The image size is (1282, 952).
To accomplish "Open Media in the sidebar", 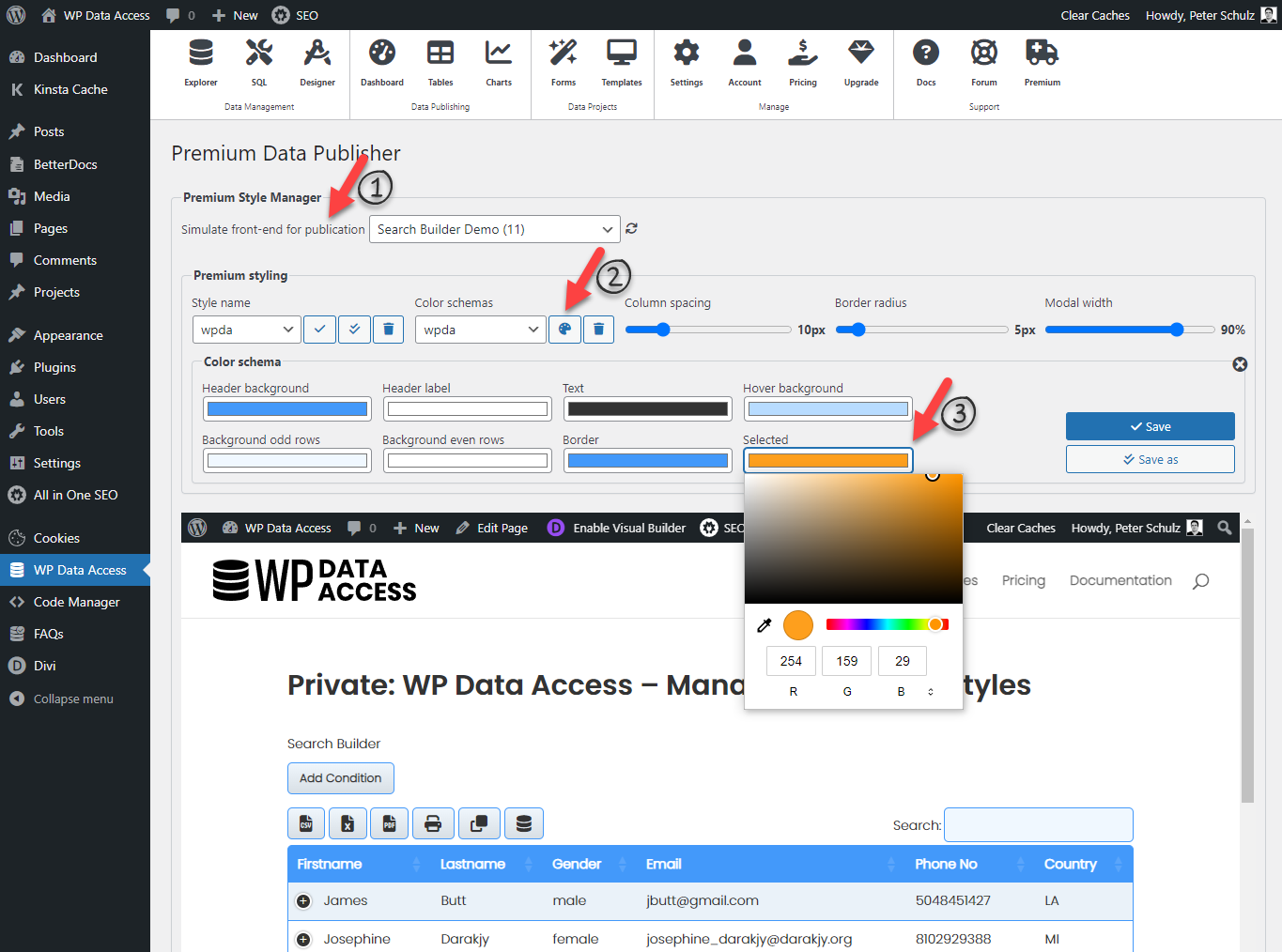I will pyautogui.click(x=52, y=196).
